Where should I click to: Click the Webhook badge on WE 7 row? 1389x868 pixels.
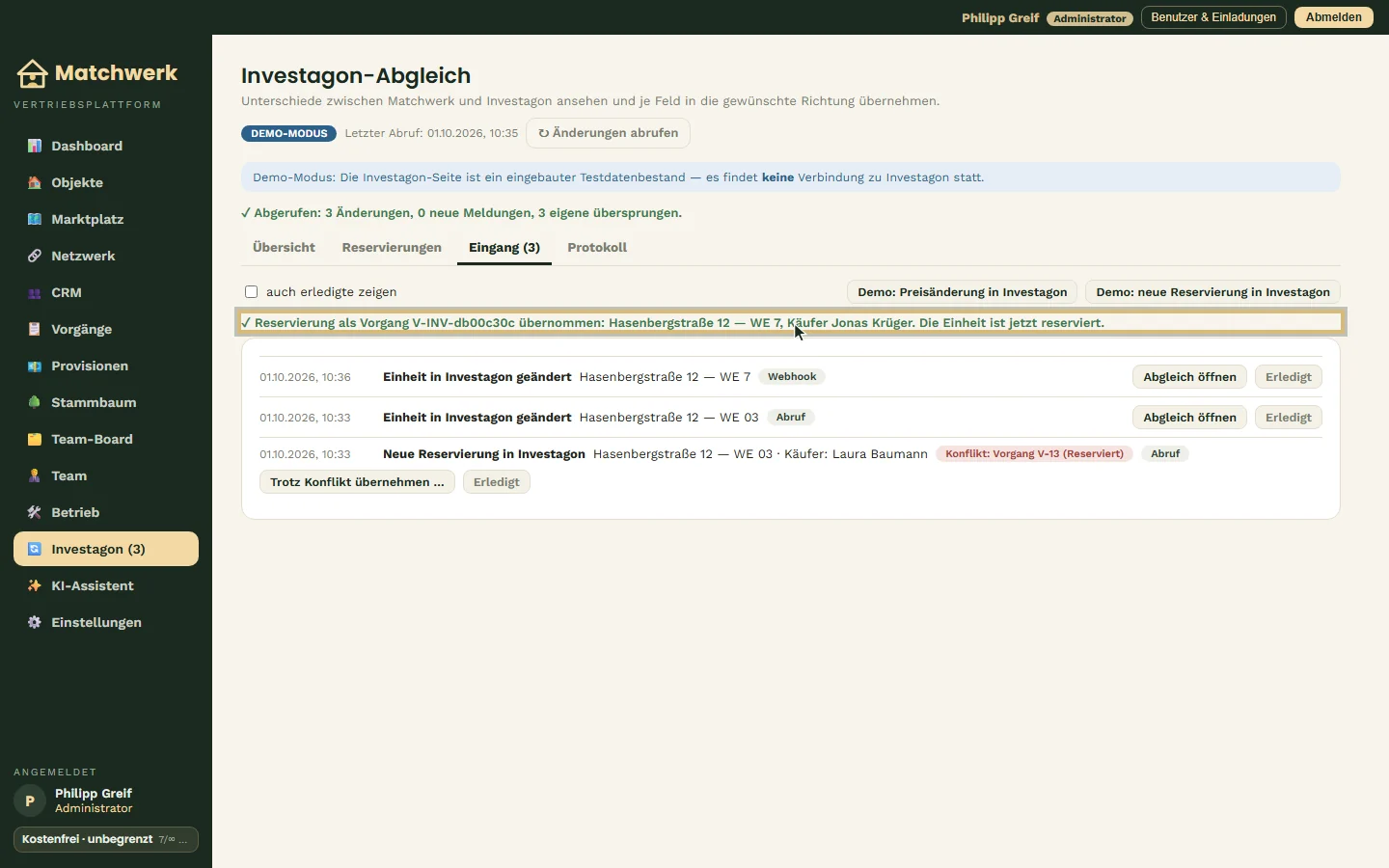[792, 377]
